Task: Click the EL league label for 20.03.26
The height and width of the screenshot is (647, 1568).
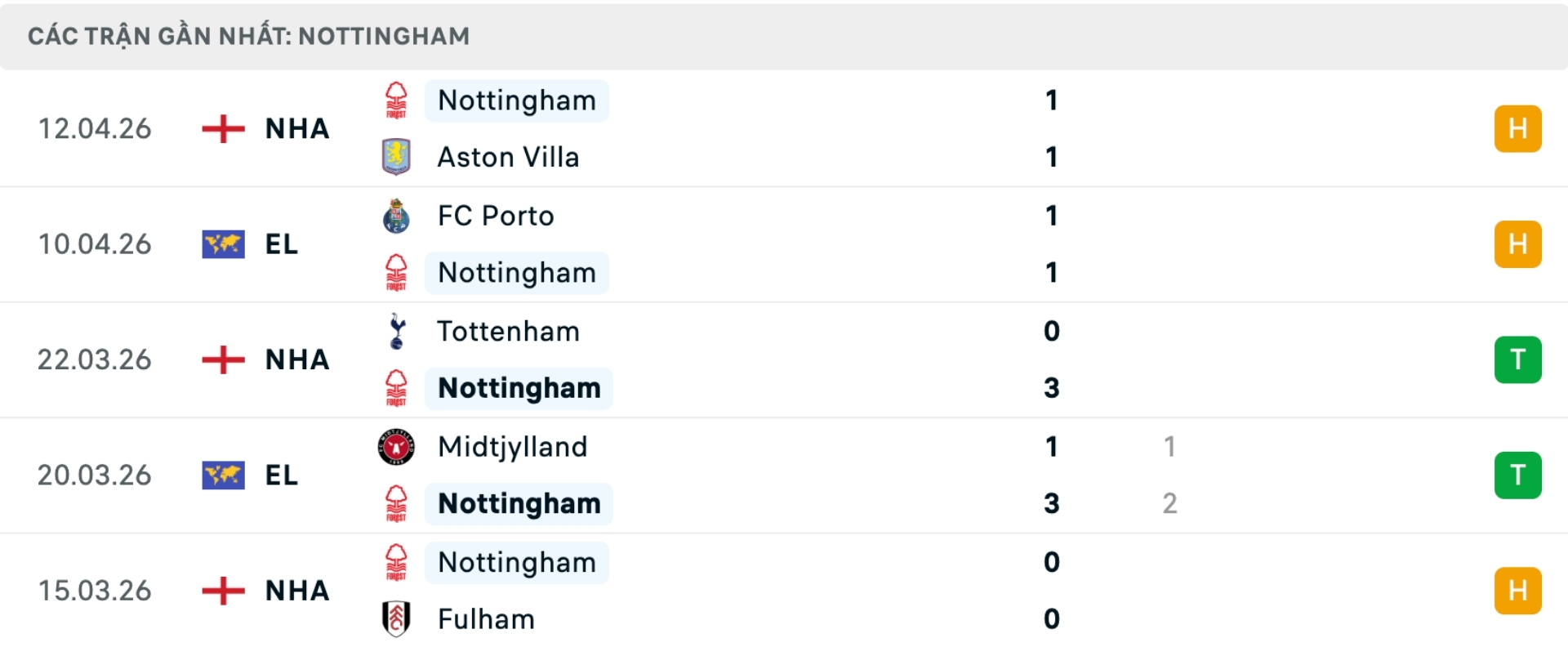Action: pyautogui.click(x=282, y=475)
